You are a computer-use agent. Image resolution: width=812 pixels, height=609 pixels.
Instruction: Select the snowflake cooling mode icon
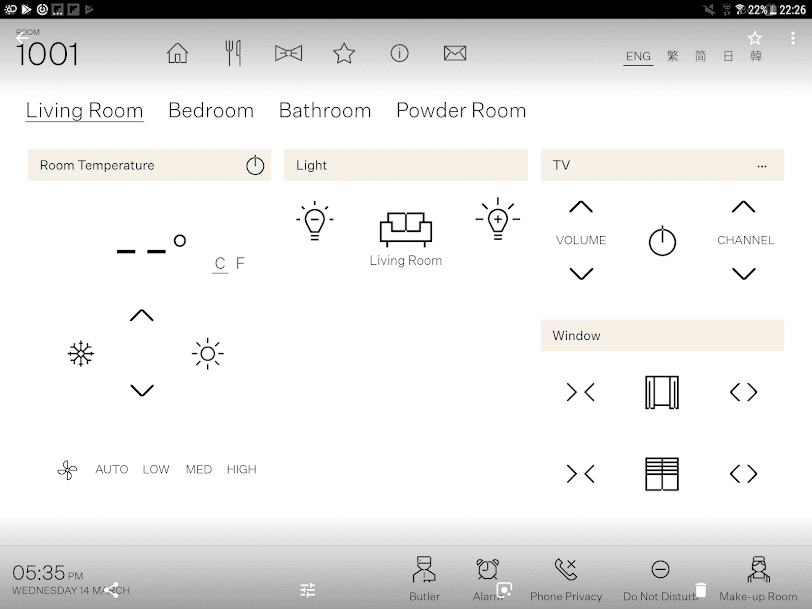click(81, 354)
